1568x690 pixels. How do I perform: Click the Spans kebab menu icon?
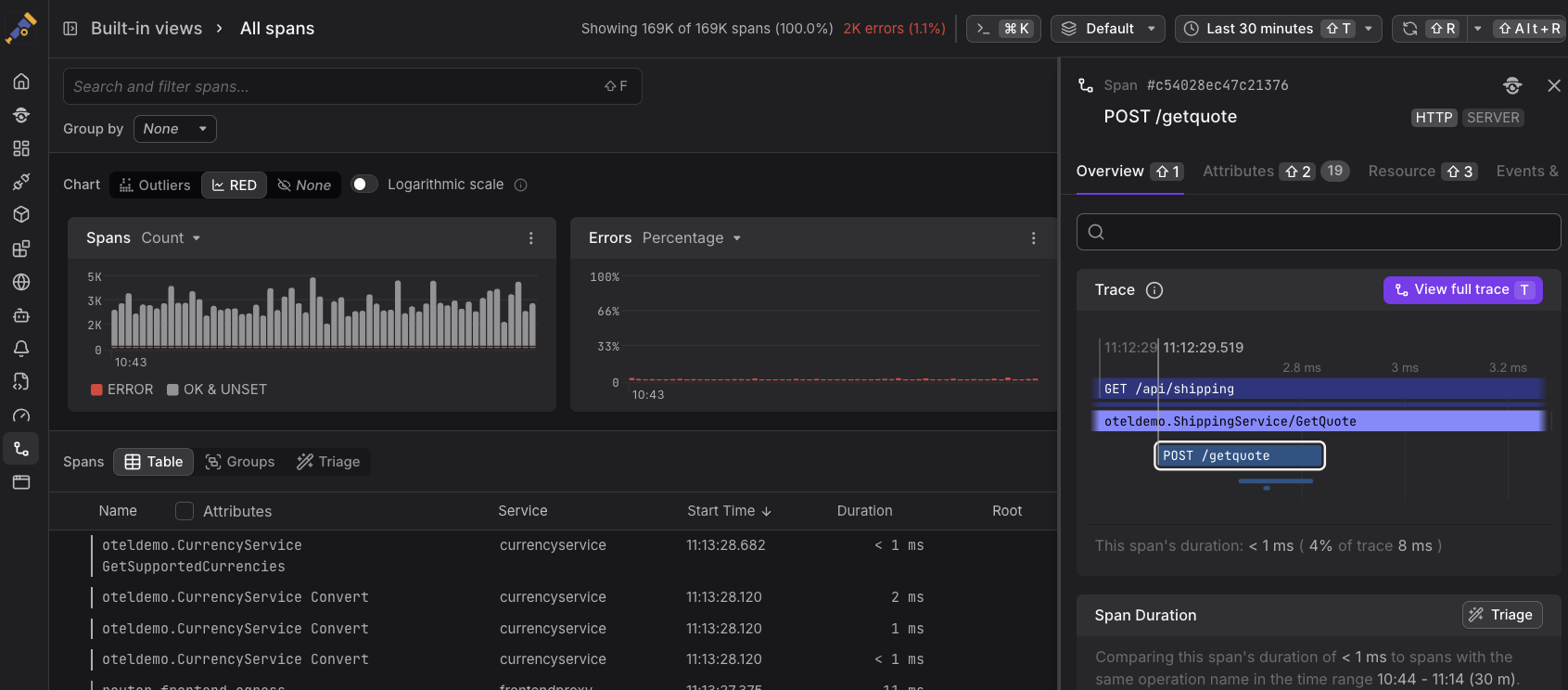pos(530,238)
